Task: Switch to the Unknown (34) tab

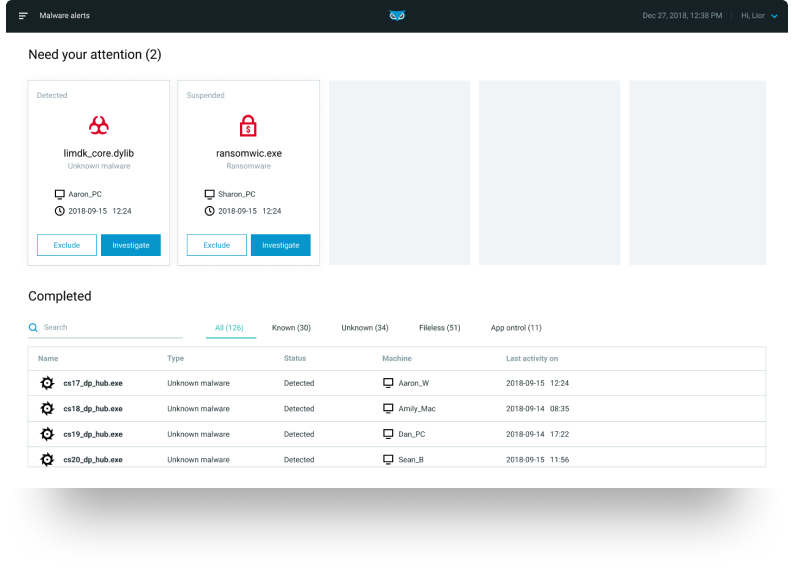Action: 365,328
